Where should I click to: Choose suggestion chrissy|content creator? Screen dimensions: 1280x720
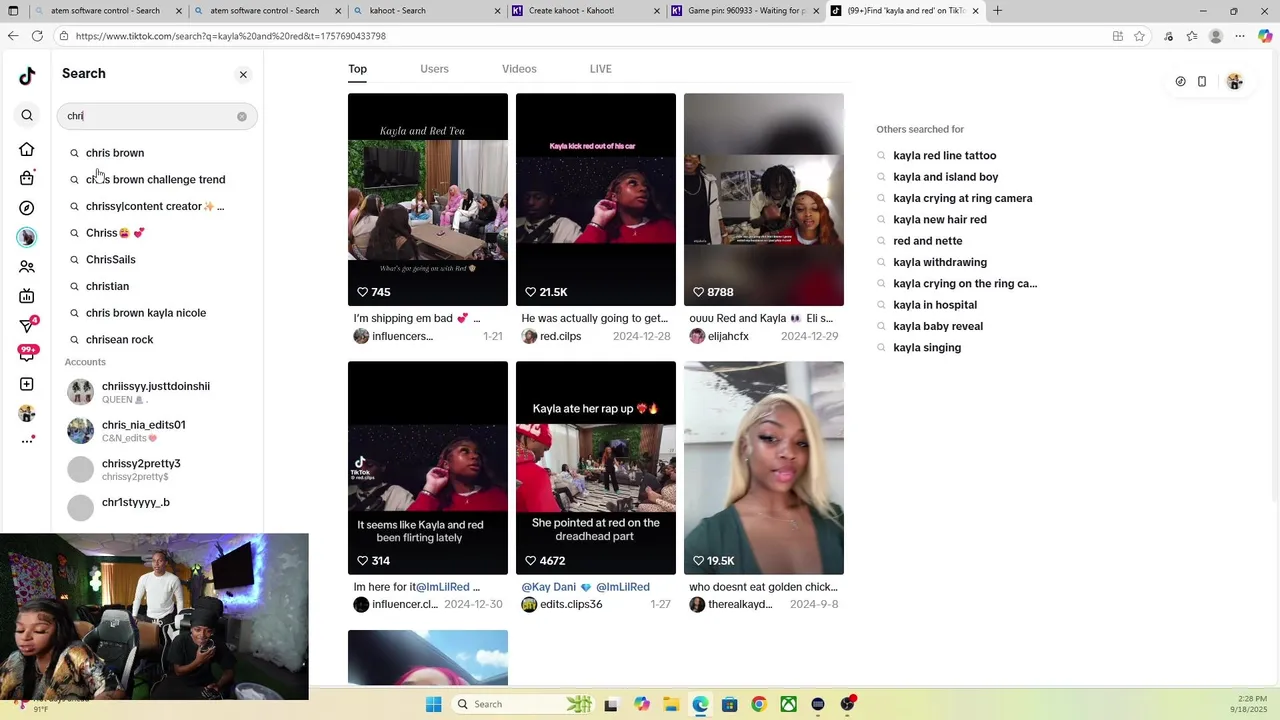coord(155,206)
